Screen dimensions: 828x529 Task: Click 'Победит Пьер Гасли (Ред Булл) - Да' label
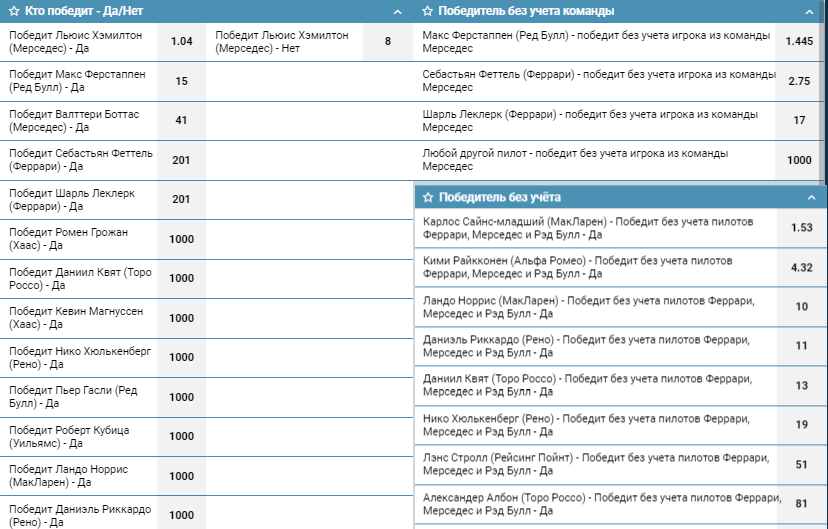[73, 397]
